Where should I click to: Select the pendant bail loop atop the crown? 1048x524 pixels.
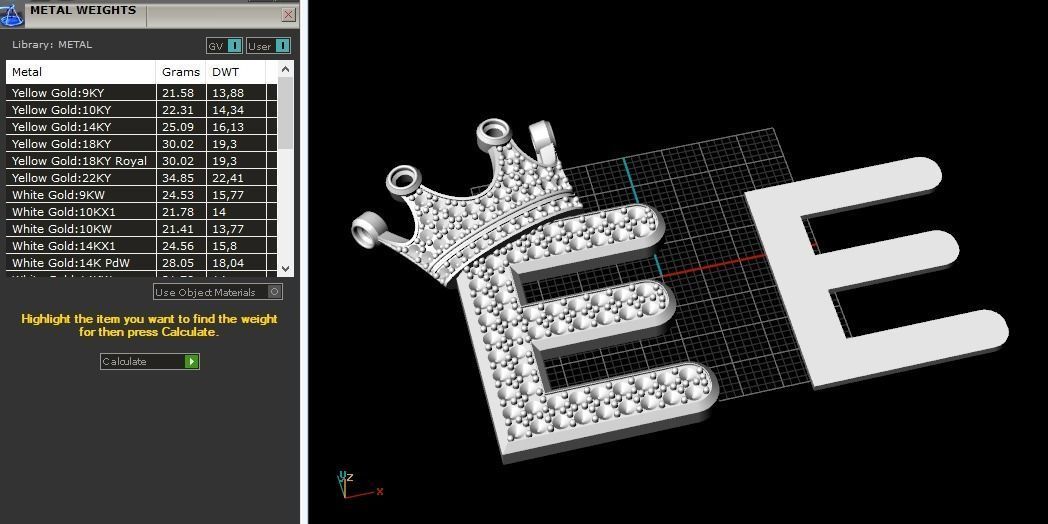542,142
